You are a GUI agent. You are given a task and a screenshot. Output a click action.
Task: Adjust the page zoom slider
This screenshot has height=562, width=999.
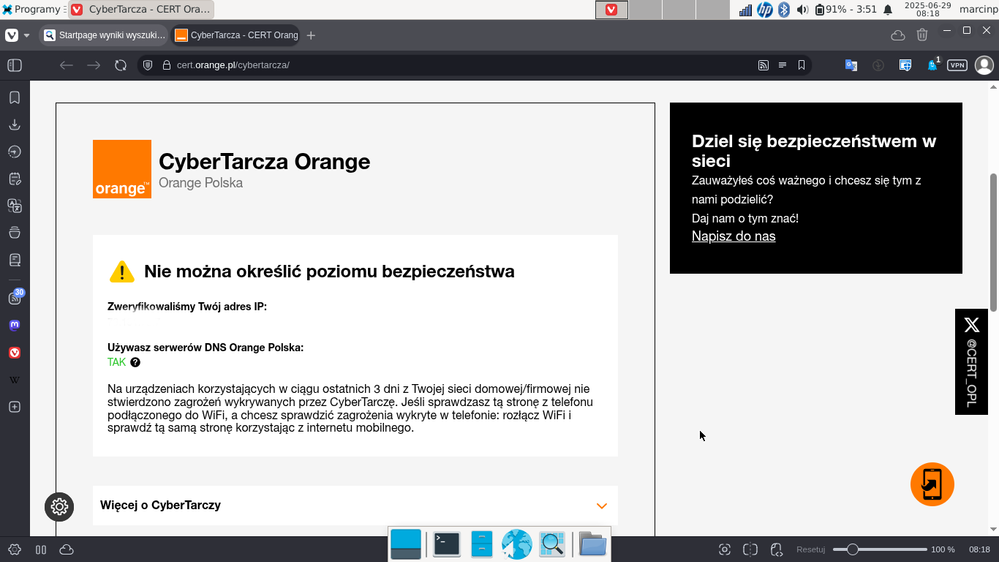point(879,549)
